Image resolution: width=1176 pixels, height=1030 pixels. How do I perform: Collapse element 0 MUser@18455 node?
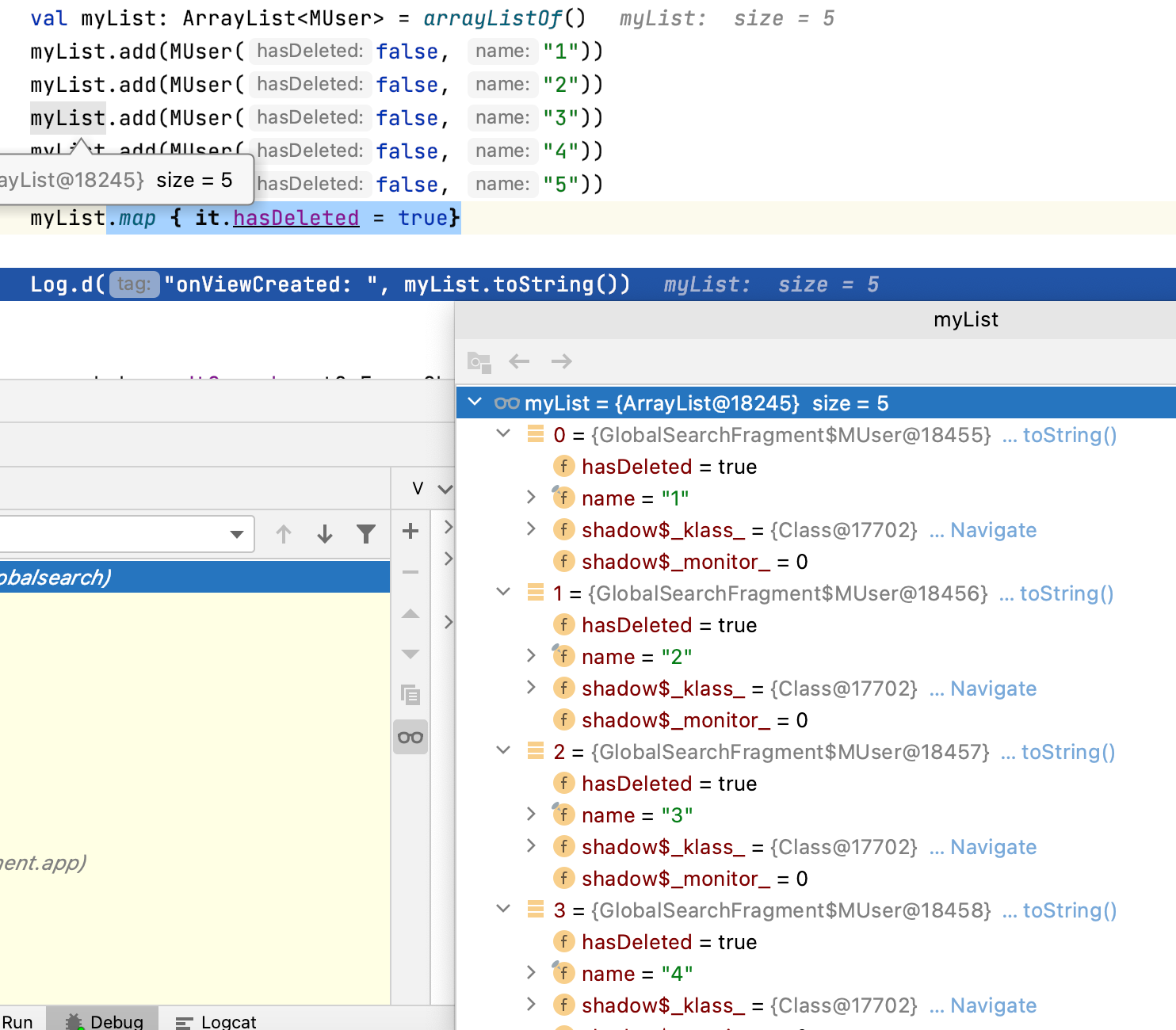503,433
